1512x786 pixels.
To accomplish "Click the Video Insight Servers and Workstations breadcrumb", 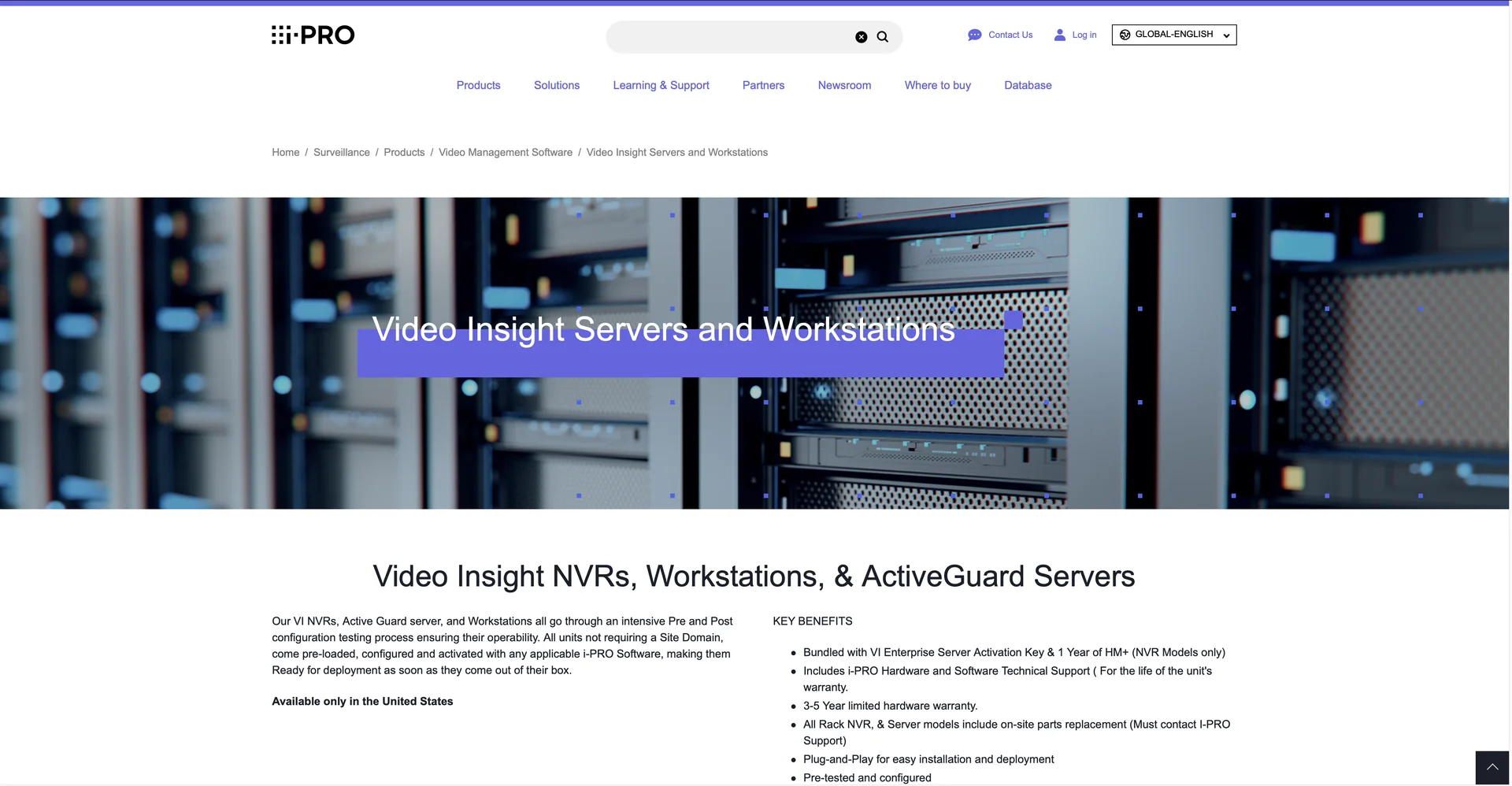I will (x=676, y=152).
